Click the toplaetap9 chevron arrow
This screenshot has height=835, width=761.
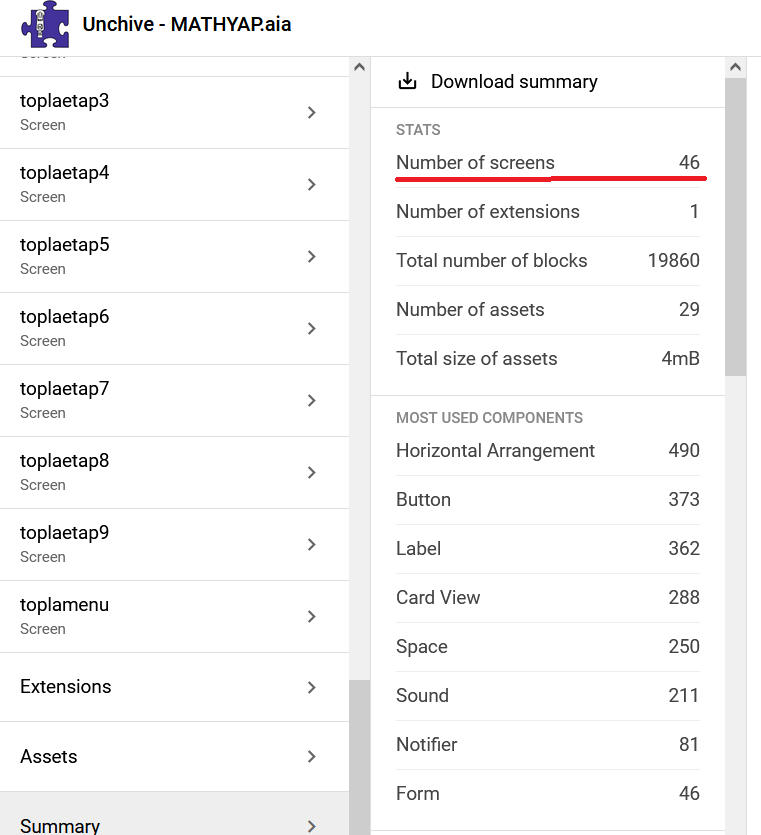coord(312,544)
